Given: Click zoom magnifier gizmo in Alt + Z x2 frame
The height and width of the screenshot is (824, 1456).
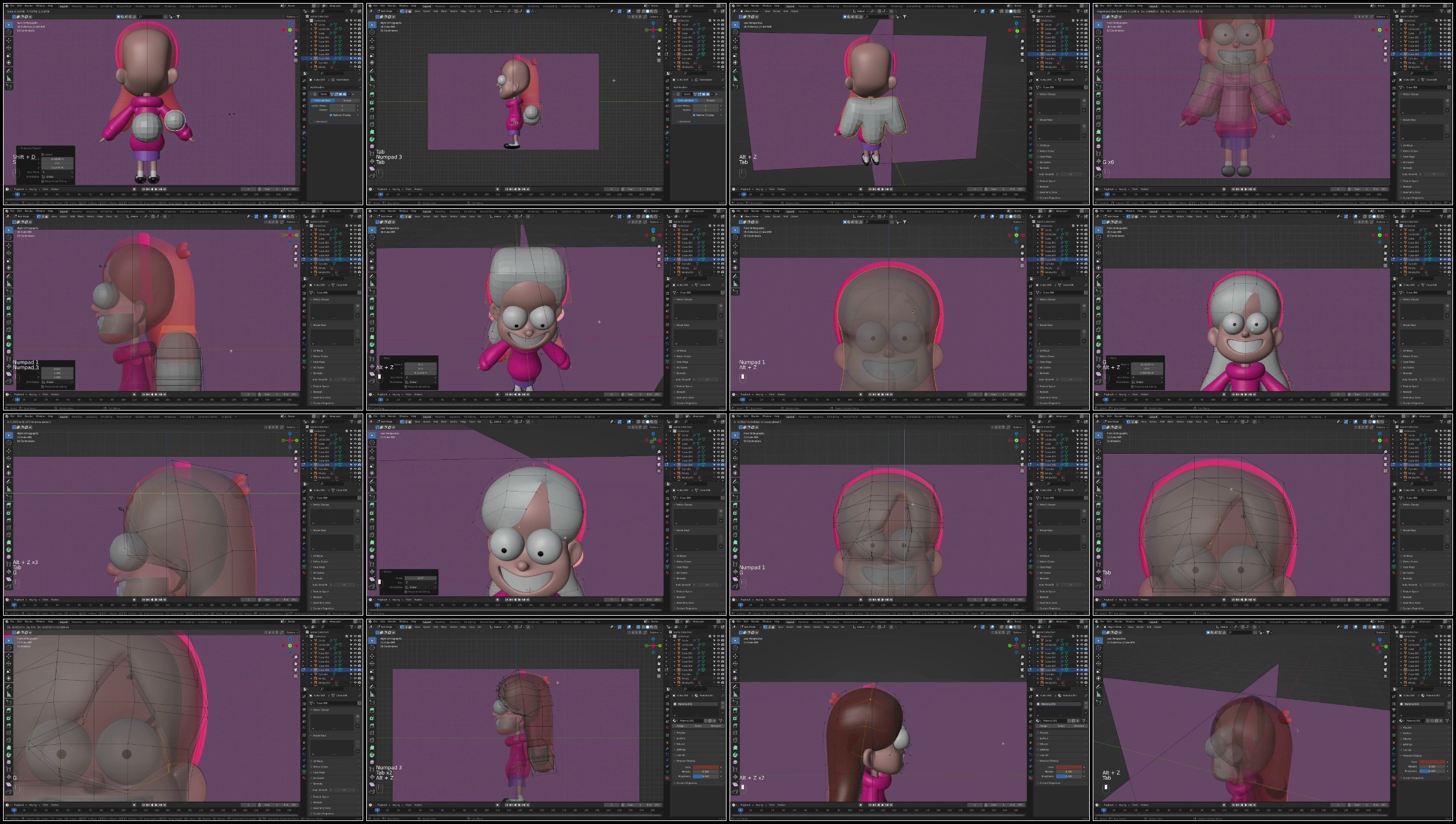Looking at the screenshot, I should coord(1023,657).
